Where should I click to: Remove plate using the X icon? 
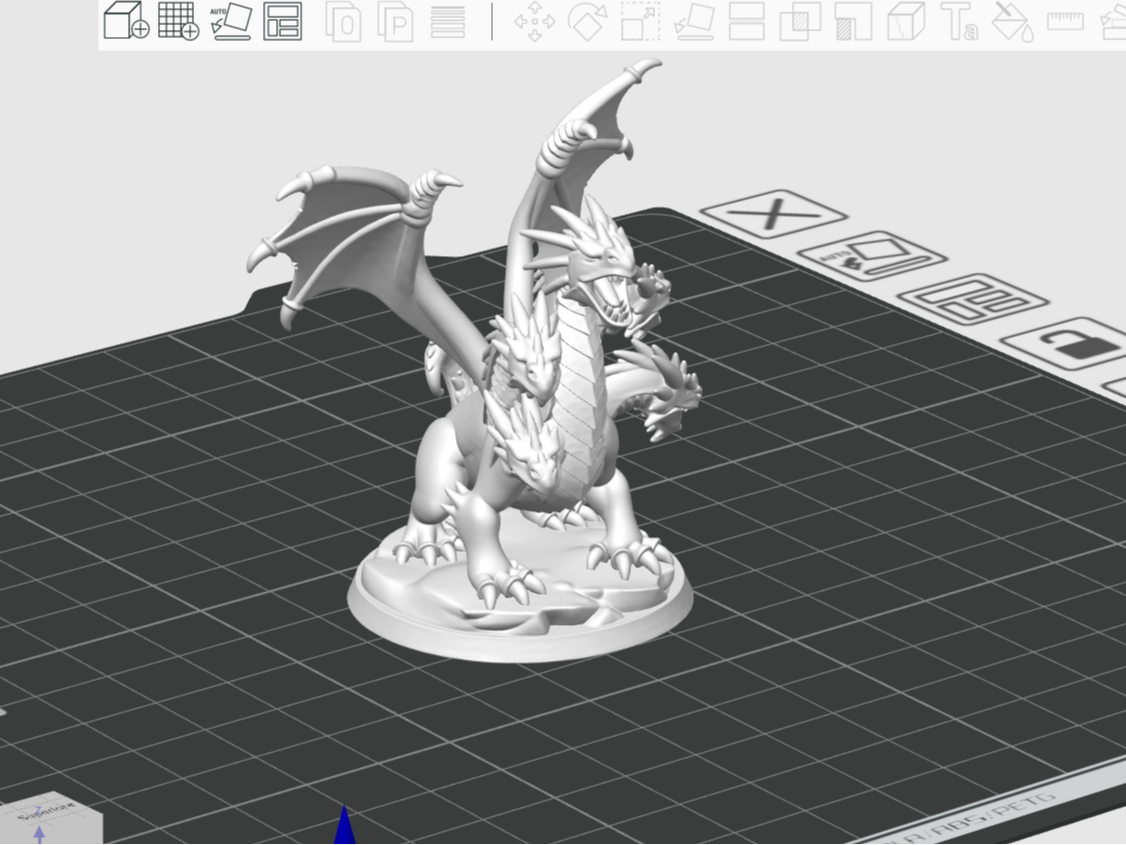[773, 213]
